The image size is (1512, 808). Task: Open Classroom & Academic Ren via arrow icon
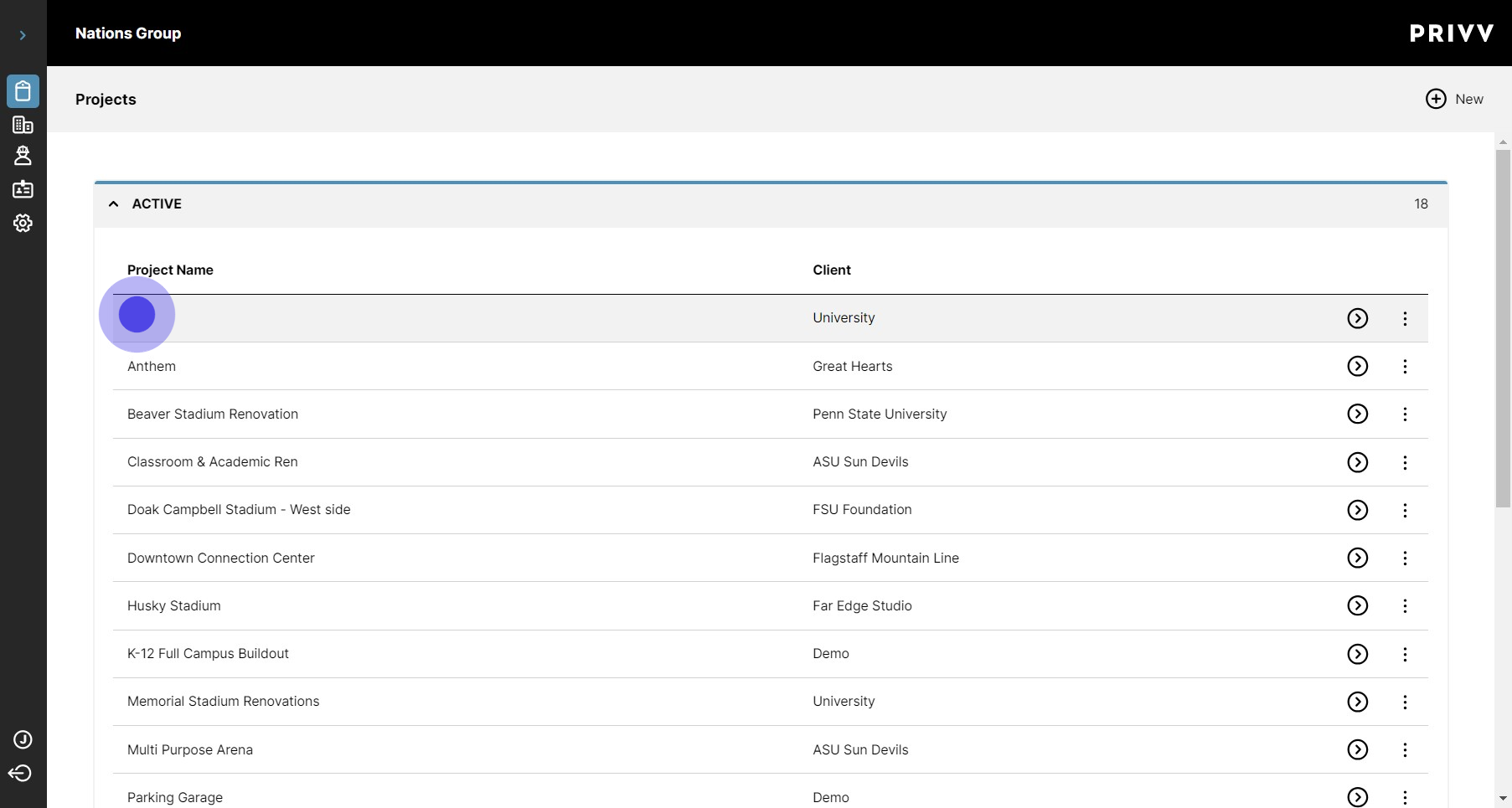(x=1357, y=462)
